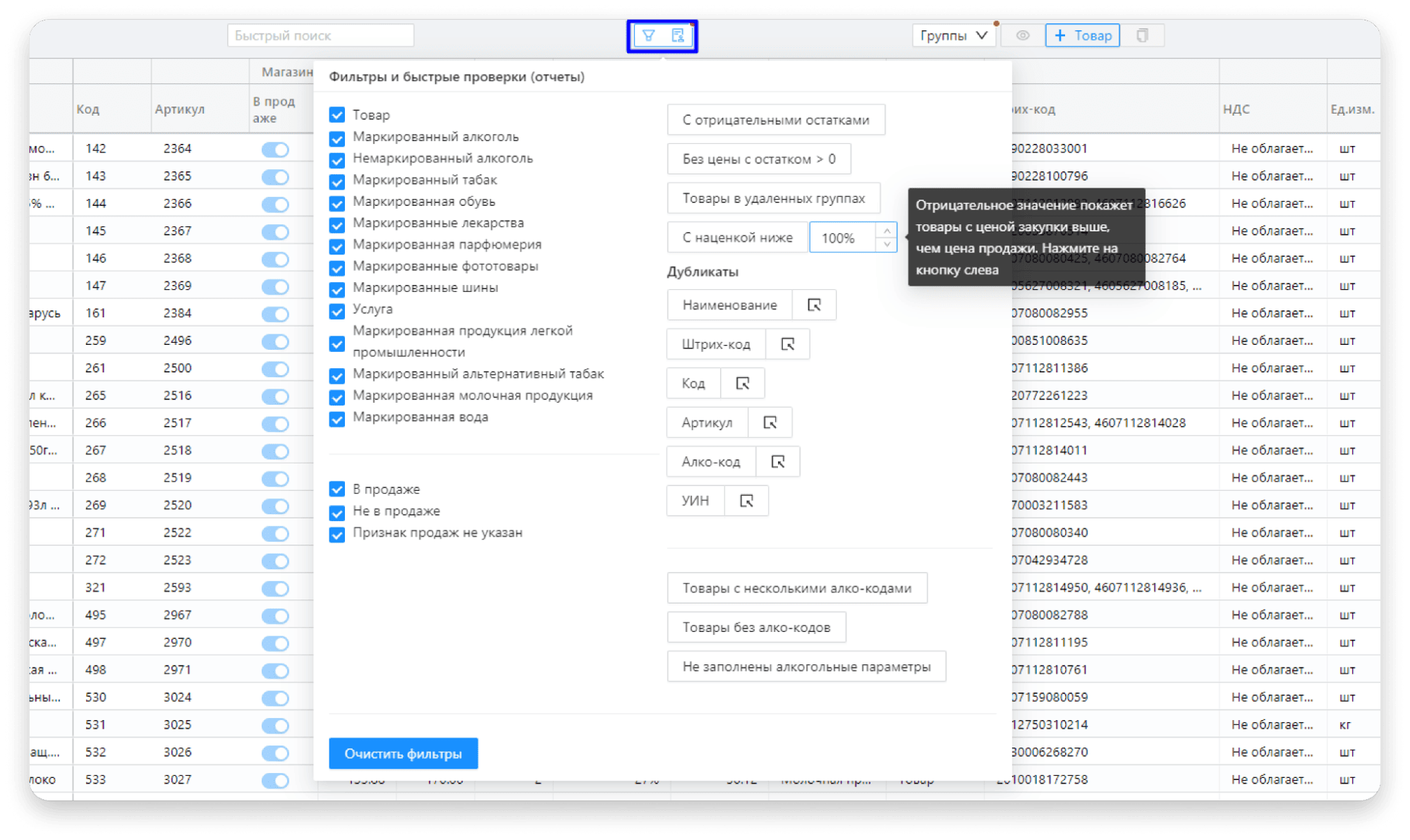Click С наценкой ниже button

737,238
